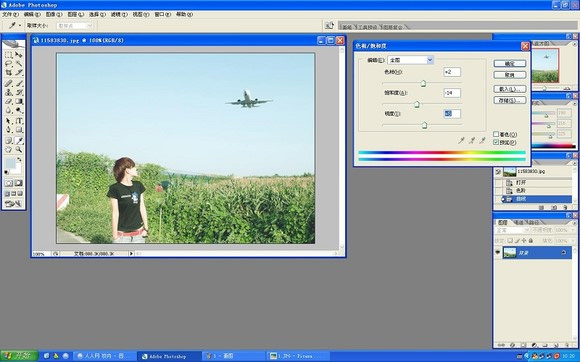Select the Notes tool
The width and height of the screenshot is (580, 362).
[x=9, y=141]
